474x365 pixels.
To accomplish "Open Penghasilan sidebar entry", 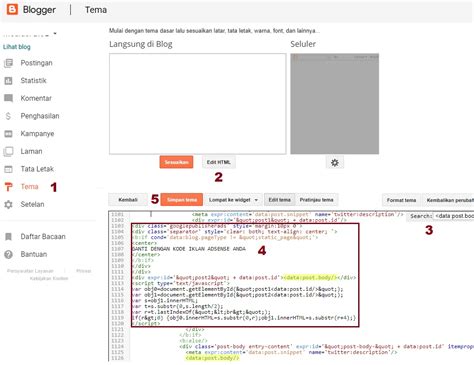I will point(40,116).
